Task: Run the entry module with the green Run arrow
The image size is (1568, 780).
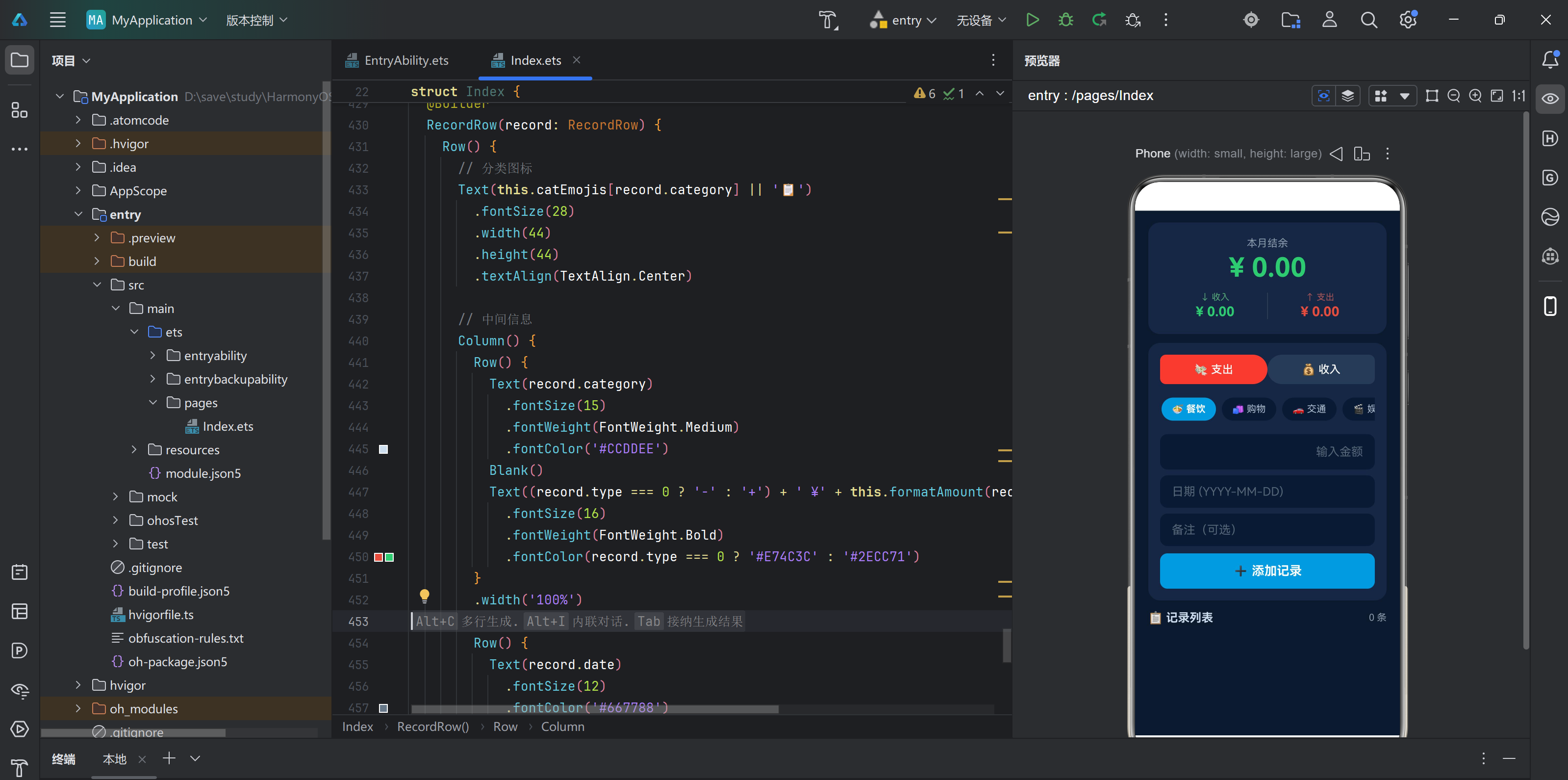Action: click(1033, 20)
